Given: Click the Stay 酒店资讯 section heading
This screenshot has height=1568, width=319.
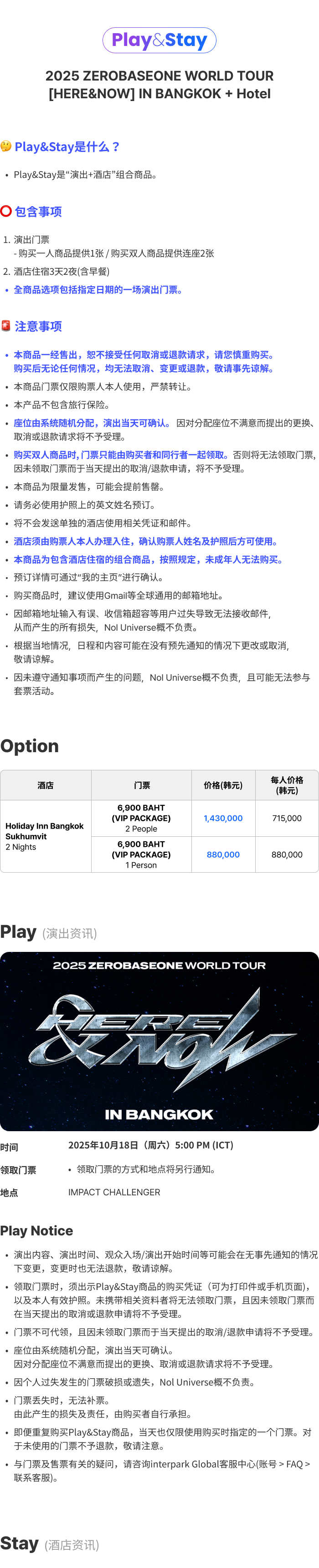Looking at the screenshot, I should tap(50, 1543).
